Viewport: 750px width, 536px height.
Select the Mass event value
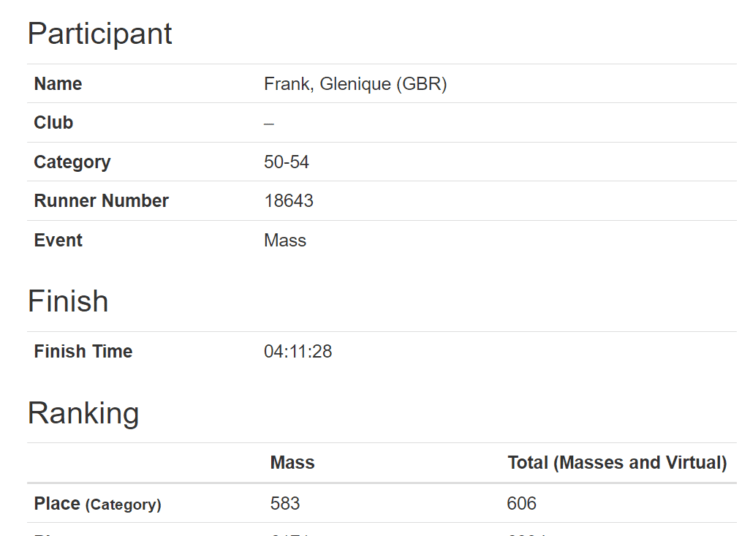(285, 241)
